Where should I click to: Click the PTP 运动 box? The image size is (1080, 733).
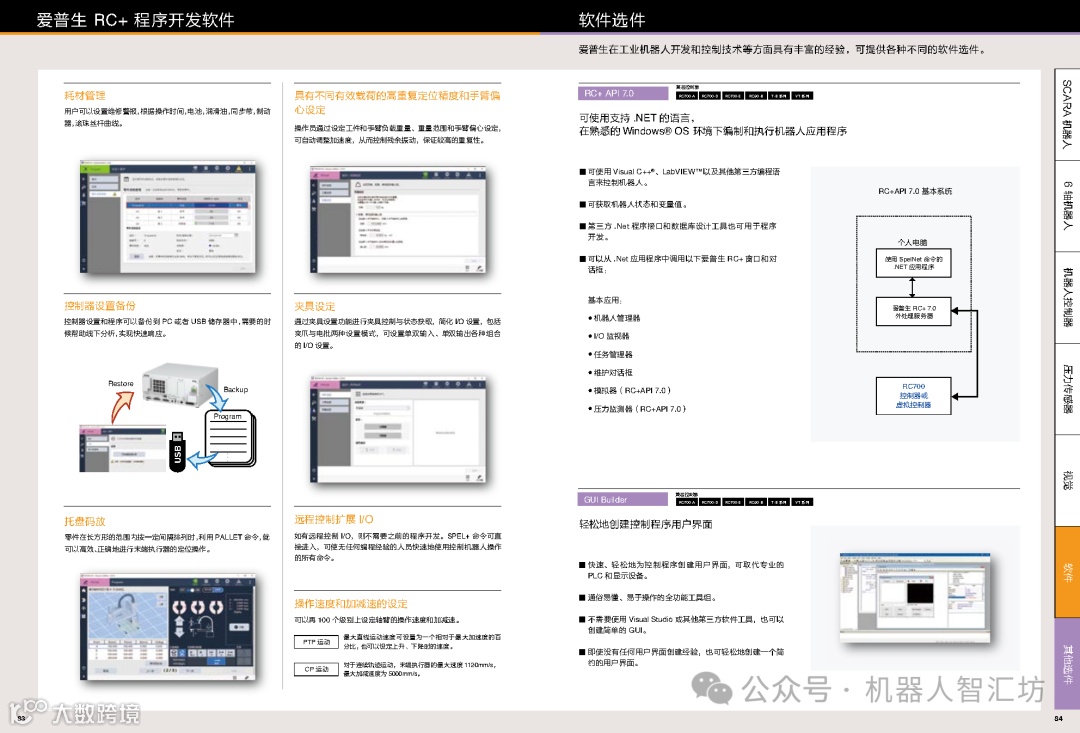tap(317, 642)
